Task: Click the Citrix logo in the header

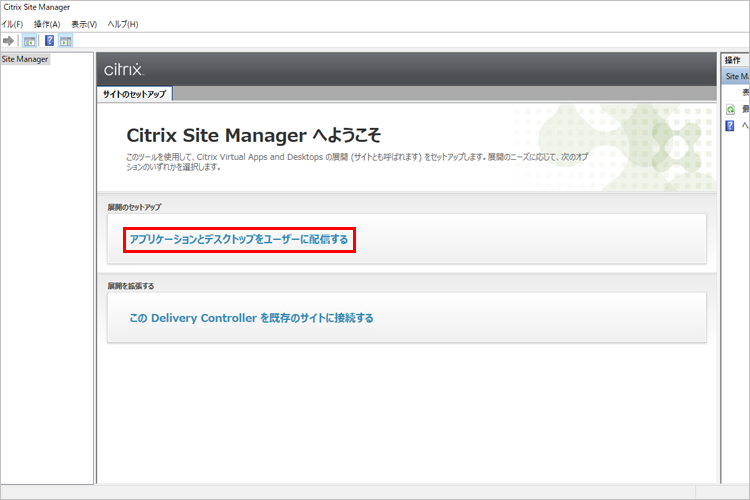Action: pyautogui.click(x=125, y=70)
